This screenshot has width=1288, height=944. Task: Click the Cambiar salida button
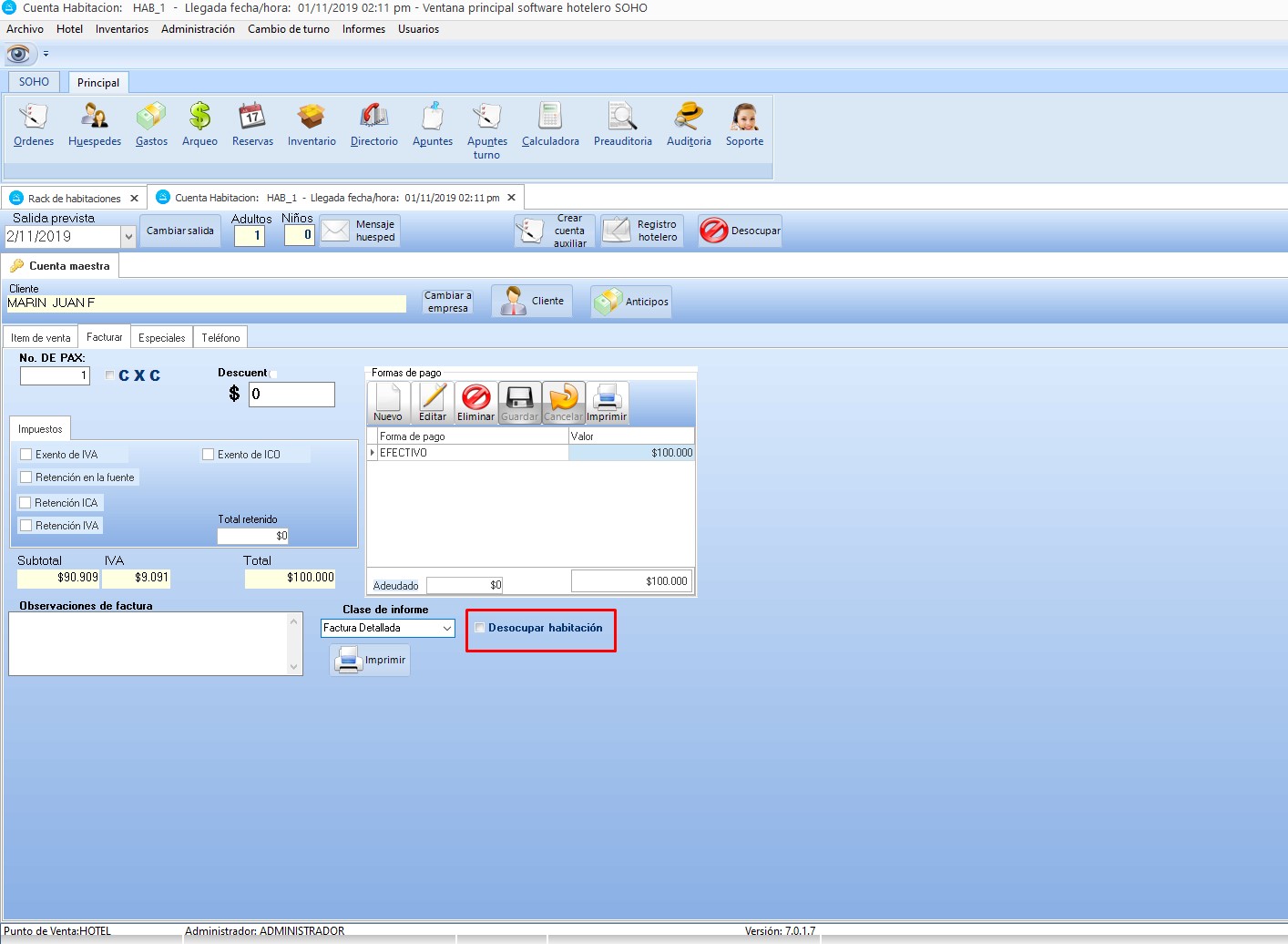(180, 231)
